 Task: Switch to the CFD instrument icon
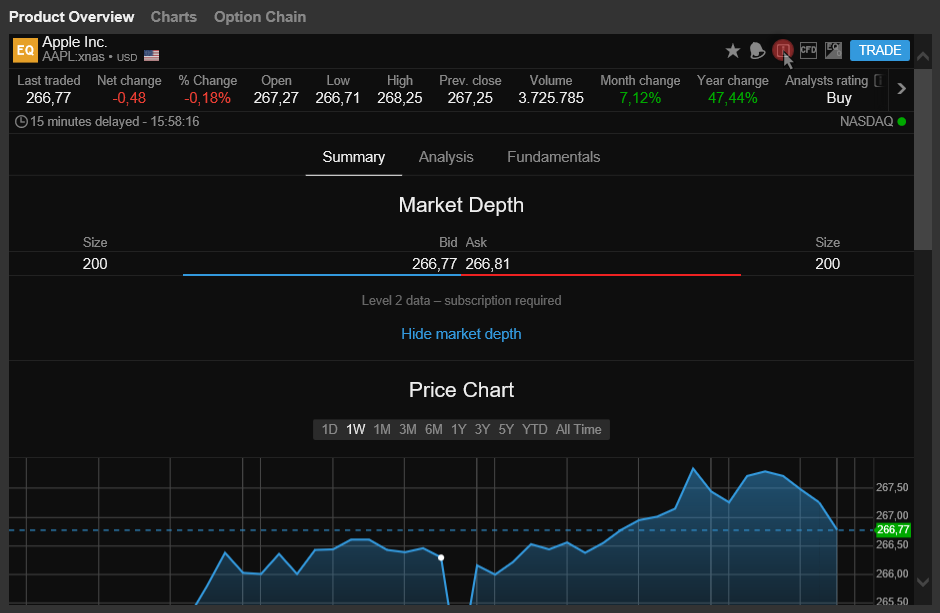click(808, 50)
